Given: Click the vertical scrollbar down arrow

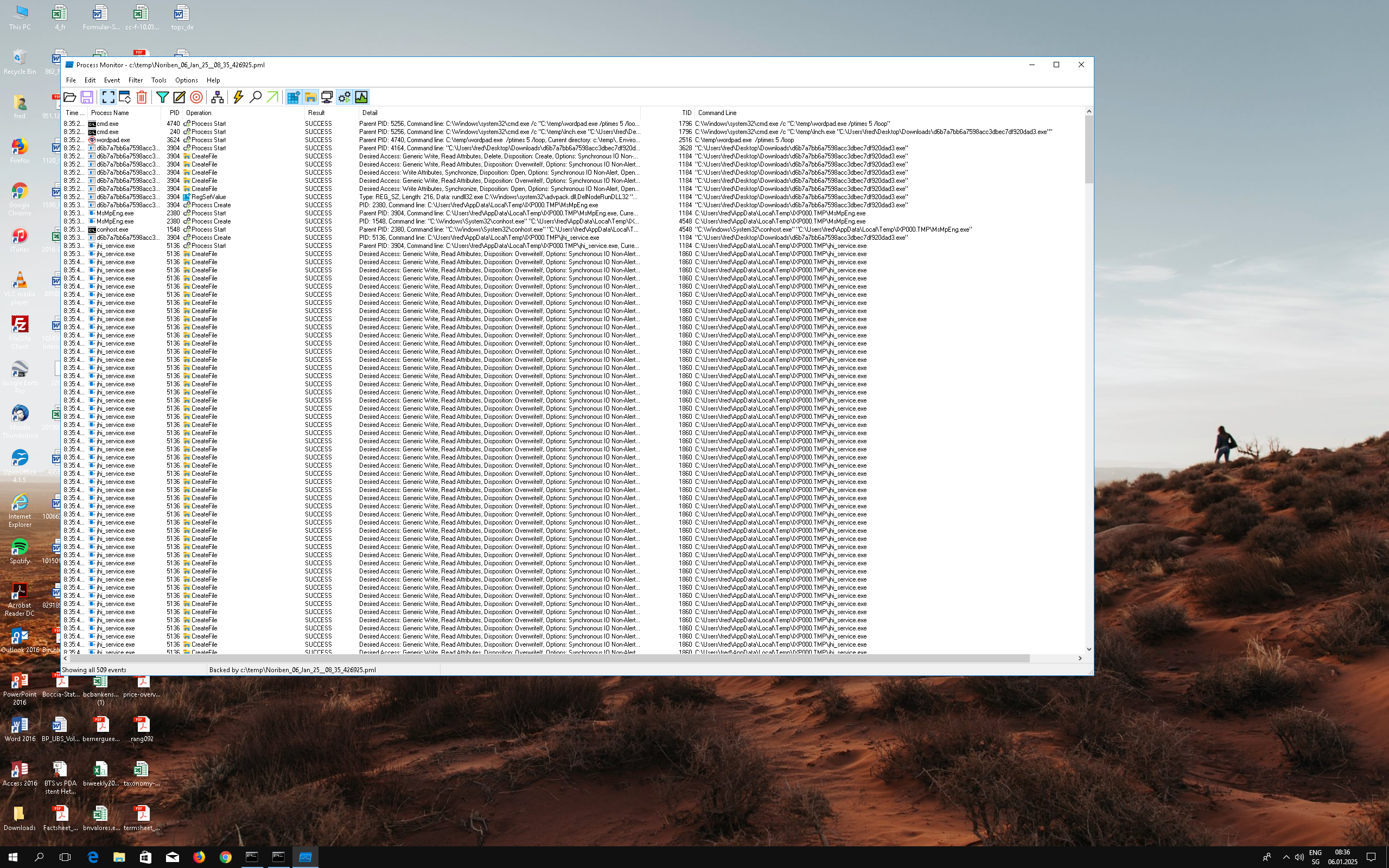Looking at the screenshot, I should click(1088, 649).
